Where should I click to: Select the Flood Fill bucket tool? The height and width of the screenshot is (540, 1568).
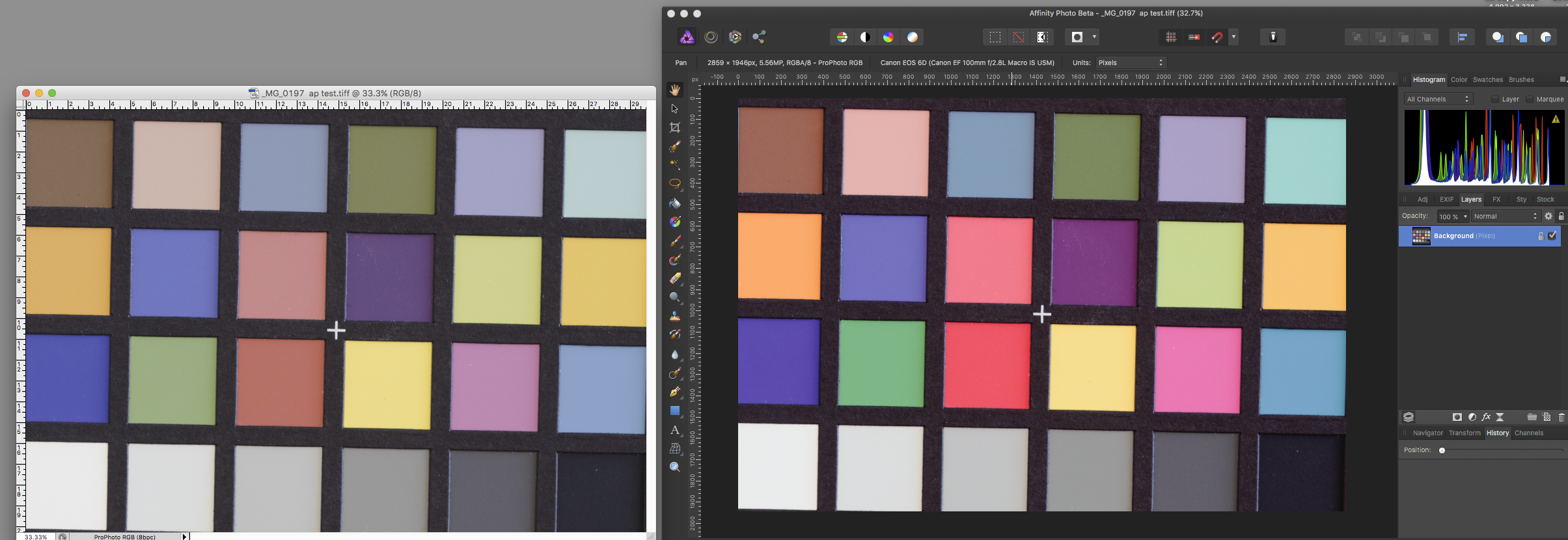[675, 203]
